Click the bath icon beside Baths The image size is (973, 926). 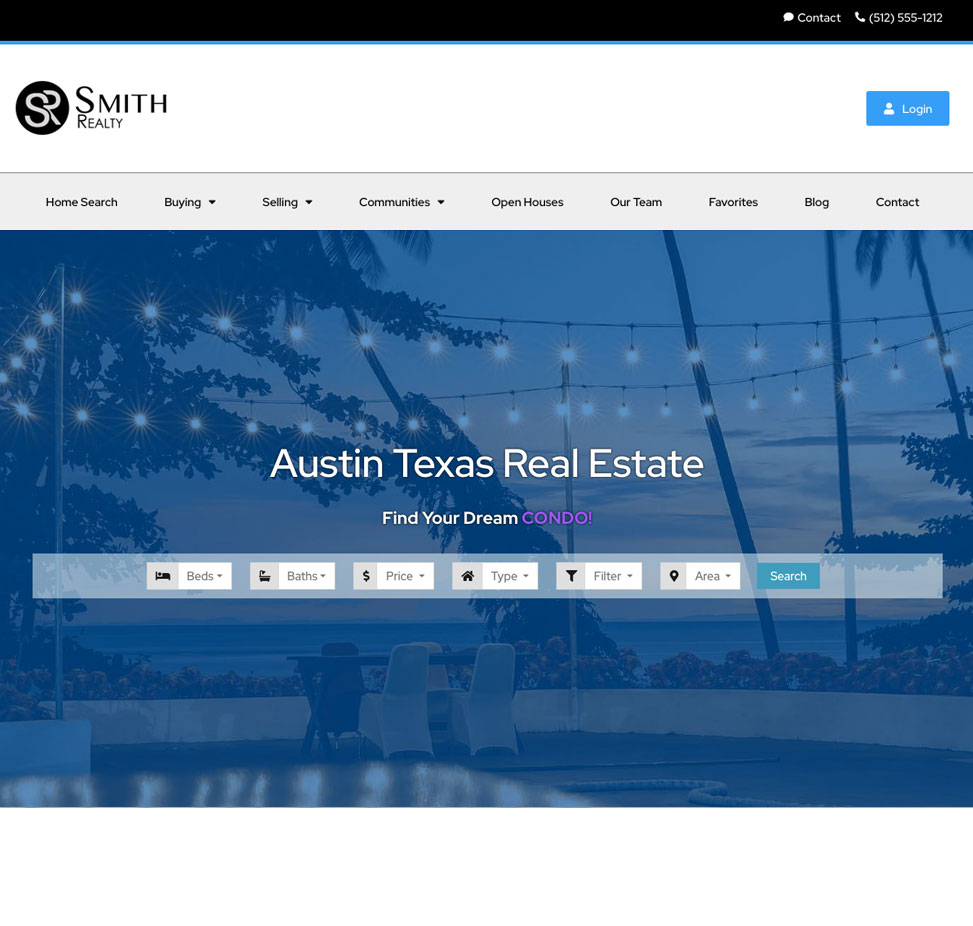click(x=264, y=575)
